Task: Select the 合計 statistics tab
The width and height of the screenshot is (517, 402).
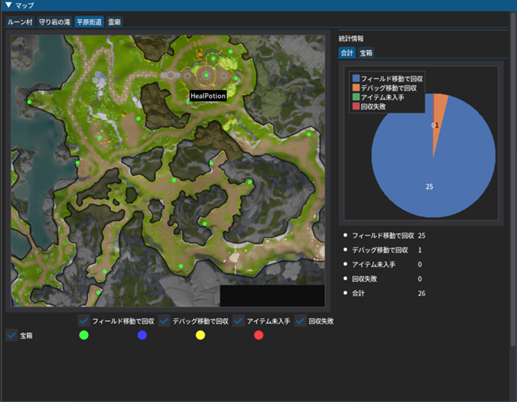Action: 347,53
